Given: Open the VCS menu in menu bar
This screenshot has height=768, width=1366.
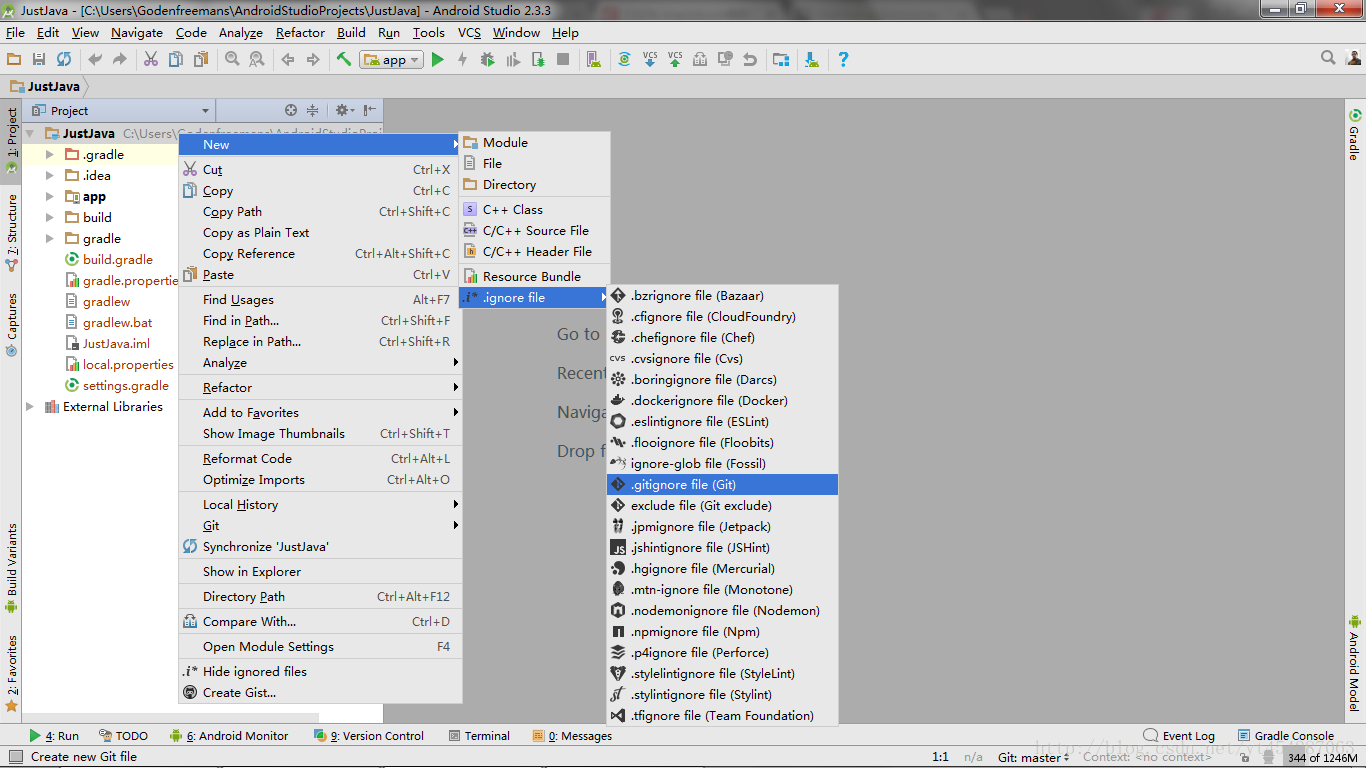Looking at the screenshot, I should pyautogui.click(x=469, y=32).
